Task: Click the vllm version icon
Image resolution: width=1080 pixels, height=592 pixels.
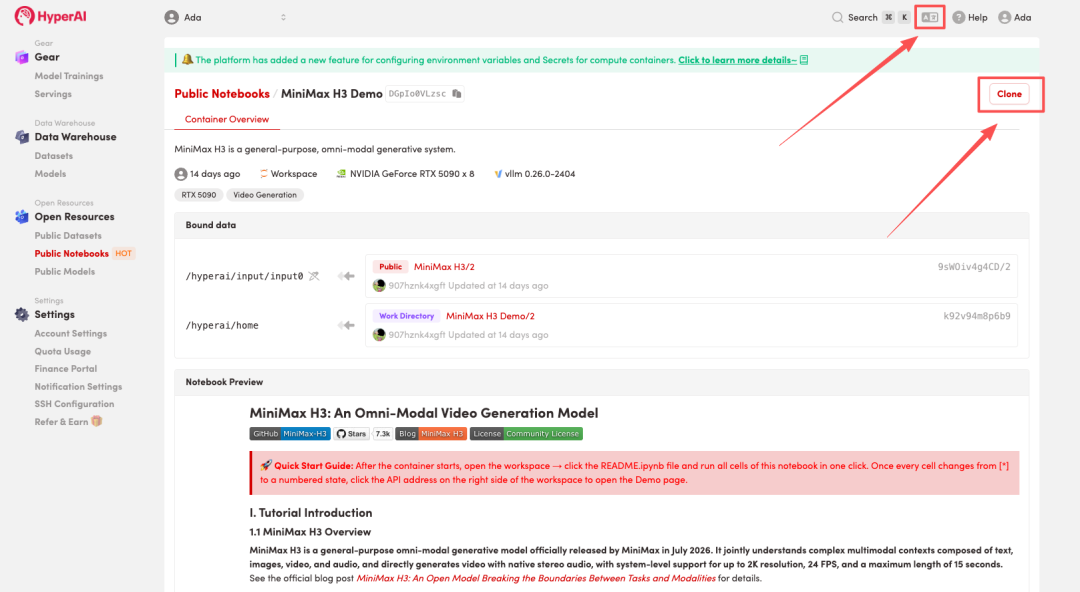Action: point(498,174)
